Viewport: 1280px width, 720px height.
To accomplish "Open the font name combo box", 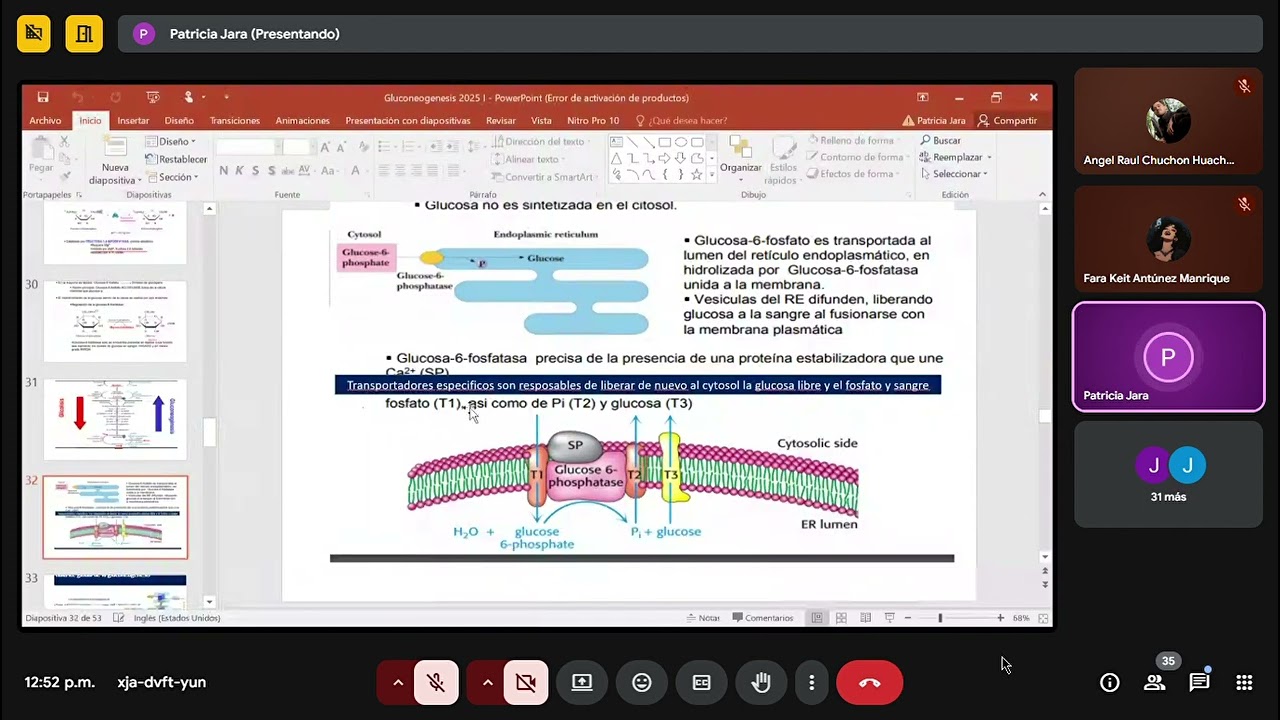I will pos(247,147).
